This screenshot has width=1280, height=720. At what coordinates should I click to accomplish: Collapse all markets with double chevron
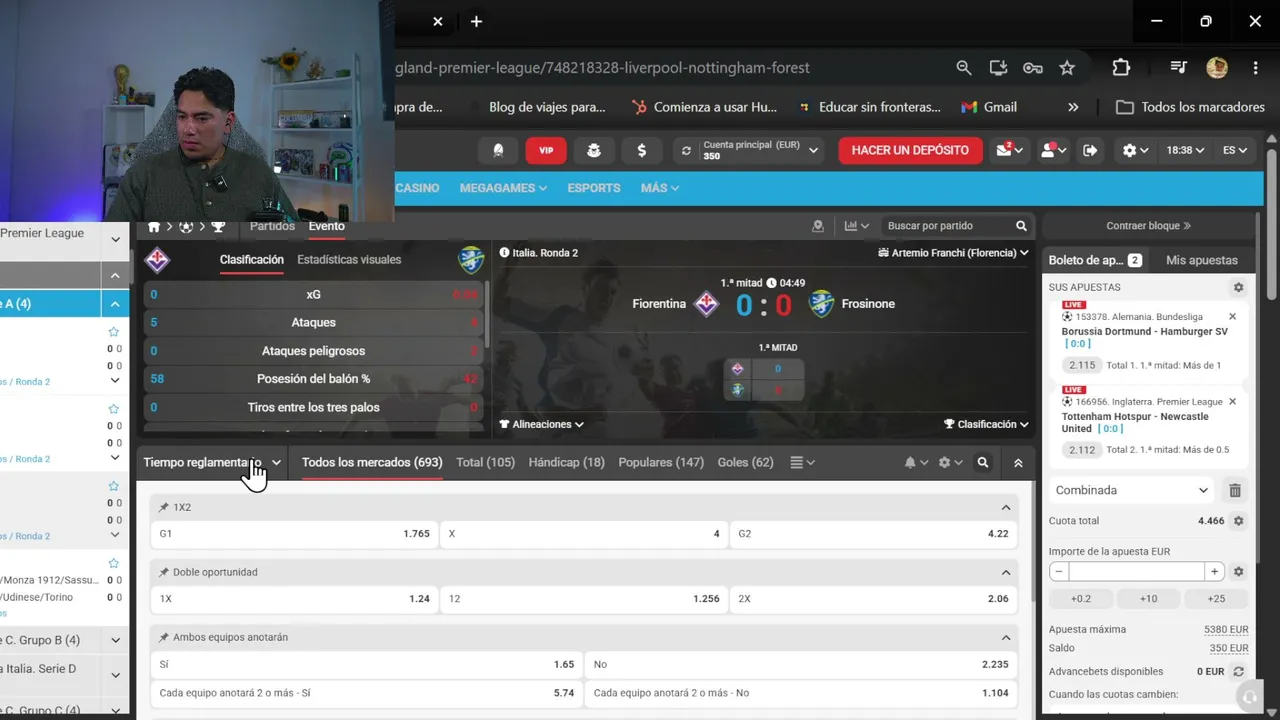pyautogui.click(x=1018, y=463)
